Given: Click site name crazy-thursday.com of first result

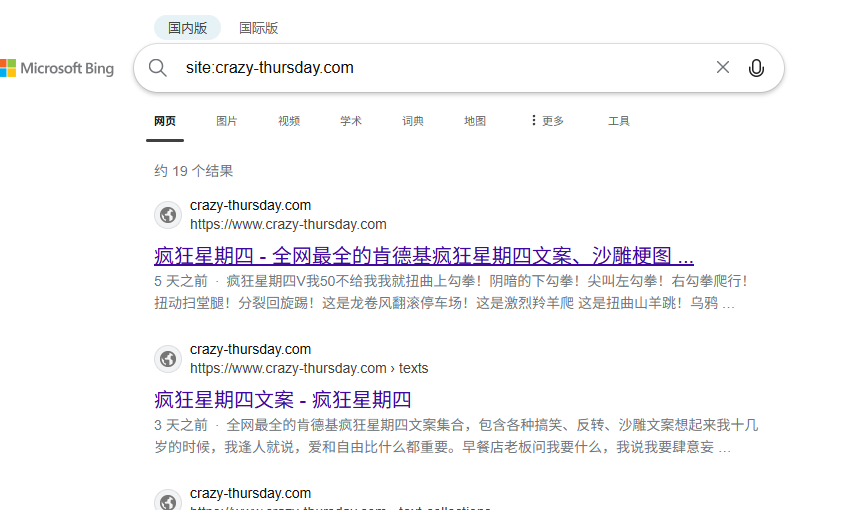Looking at the screenshot, I should click(250, 206).
